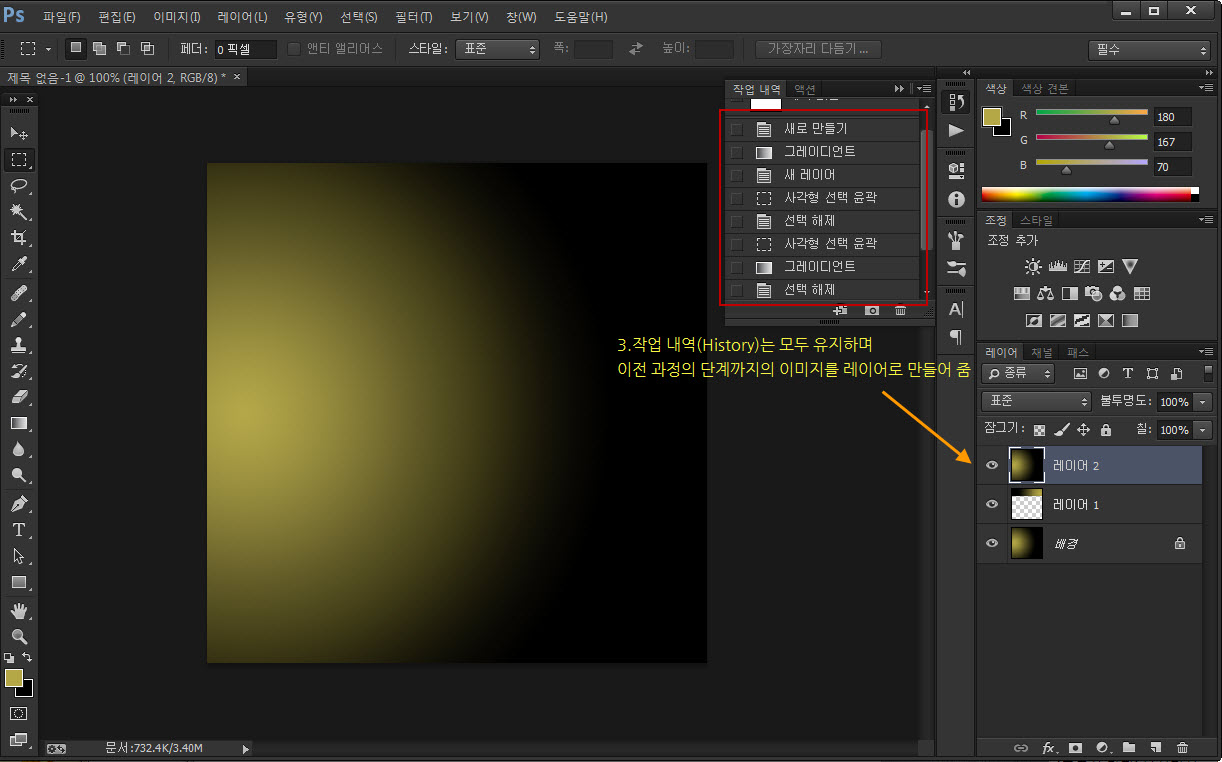Toggle the lock position option
This screenshot has height=762, width=1222.
[x=1083, y=430]
